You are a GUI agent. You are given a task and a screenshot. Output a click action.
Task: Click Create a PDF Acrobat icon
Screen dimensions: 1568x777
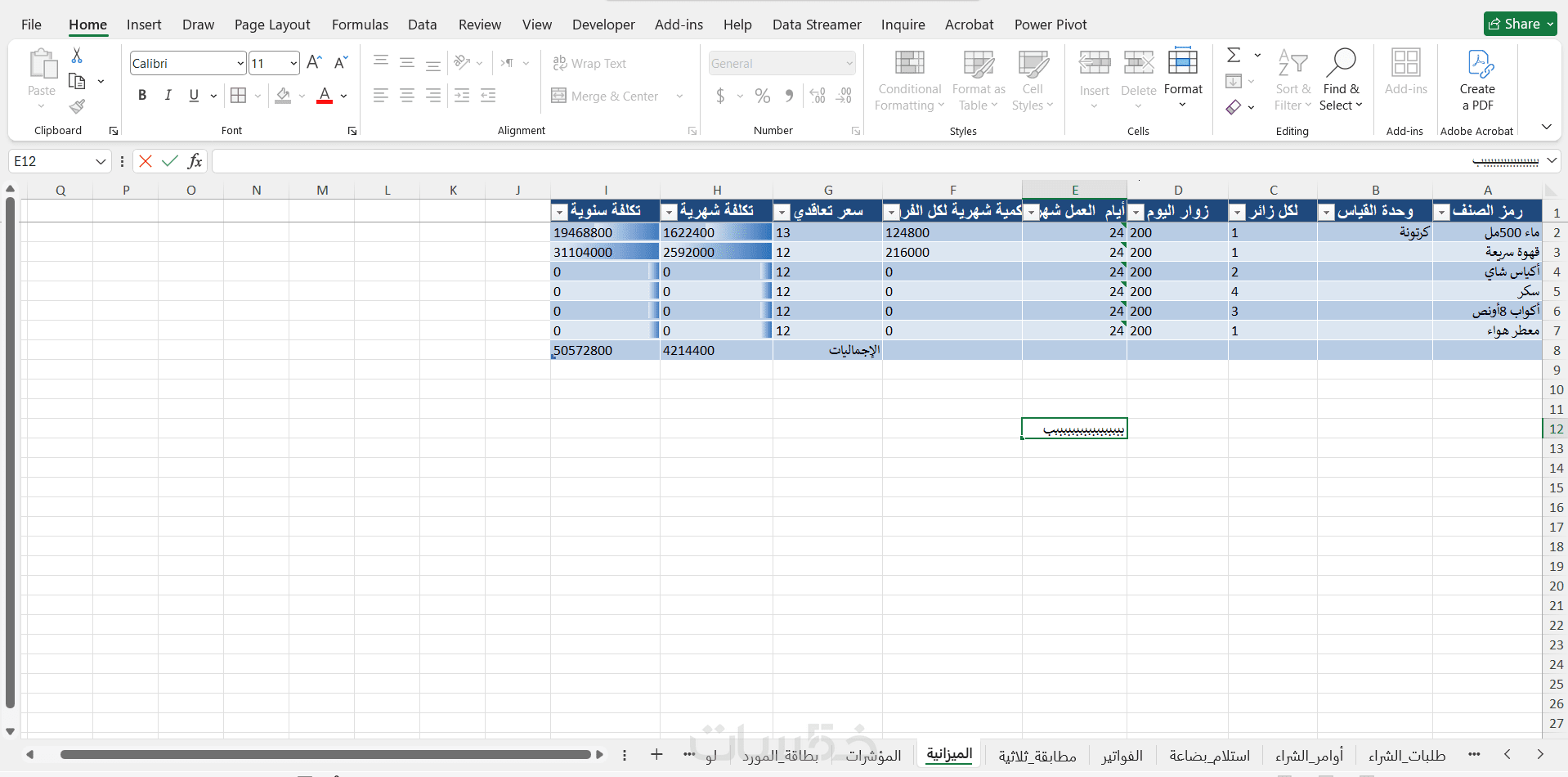tap(1477, 80)
